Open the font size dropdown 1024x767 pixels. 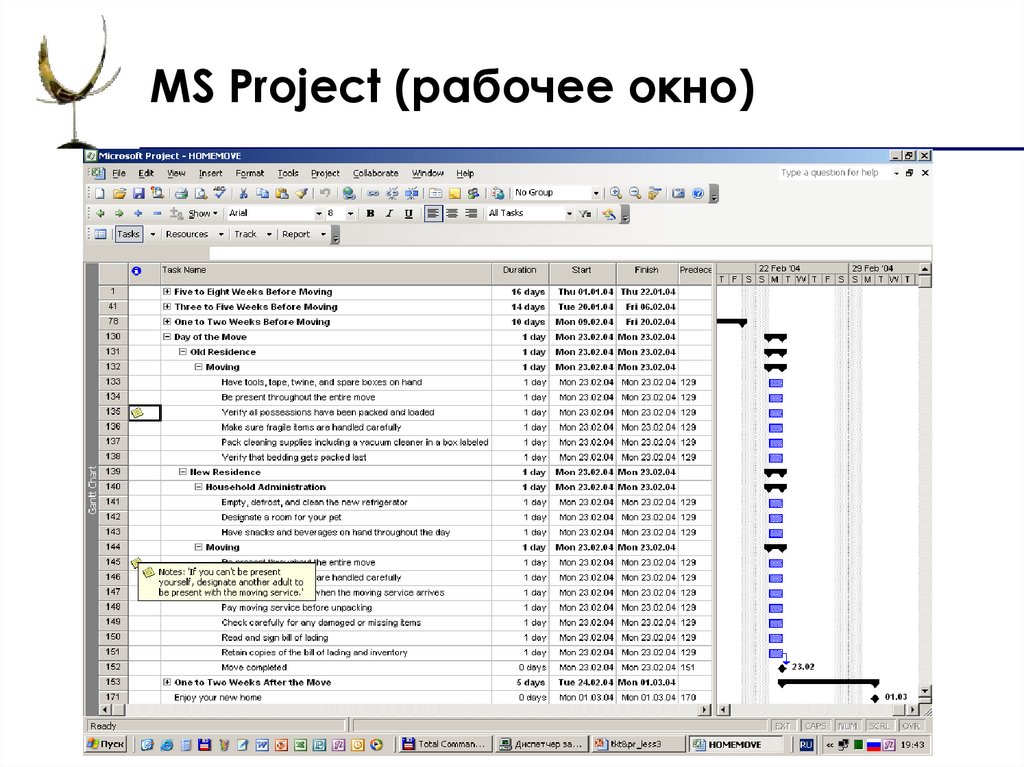(351, 214)
